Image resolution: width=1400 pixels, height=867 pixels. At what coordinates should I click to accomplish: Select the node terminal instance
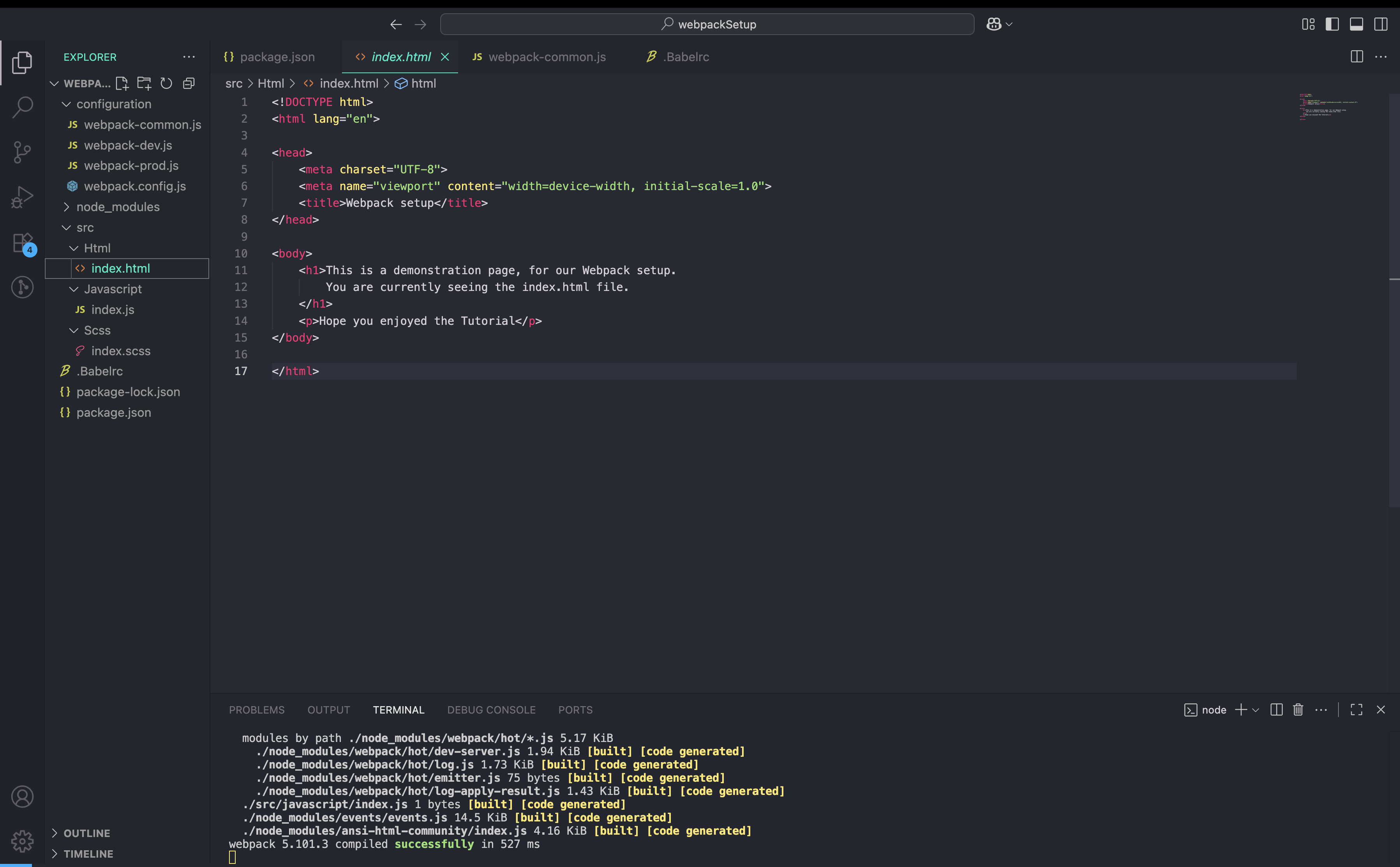tap(1205, 710)
